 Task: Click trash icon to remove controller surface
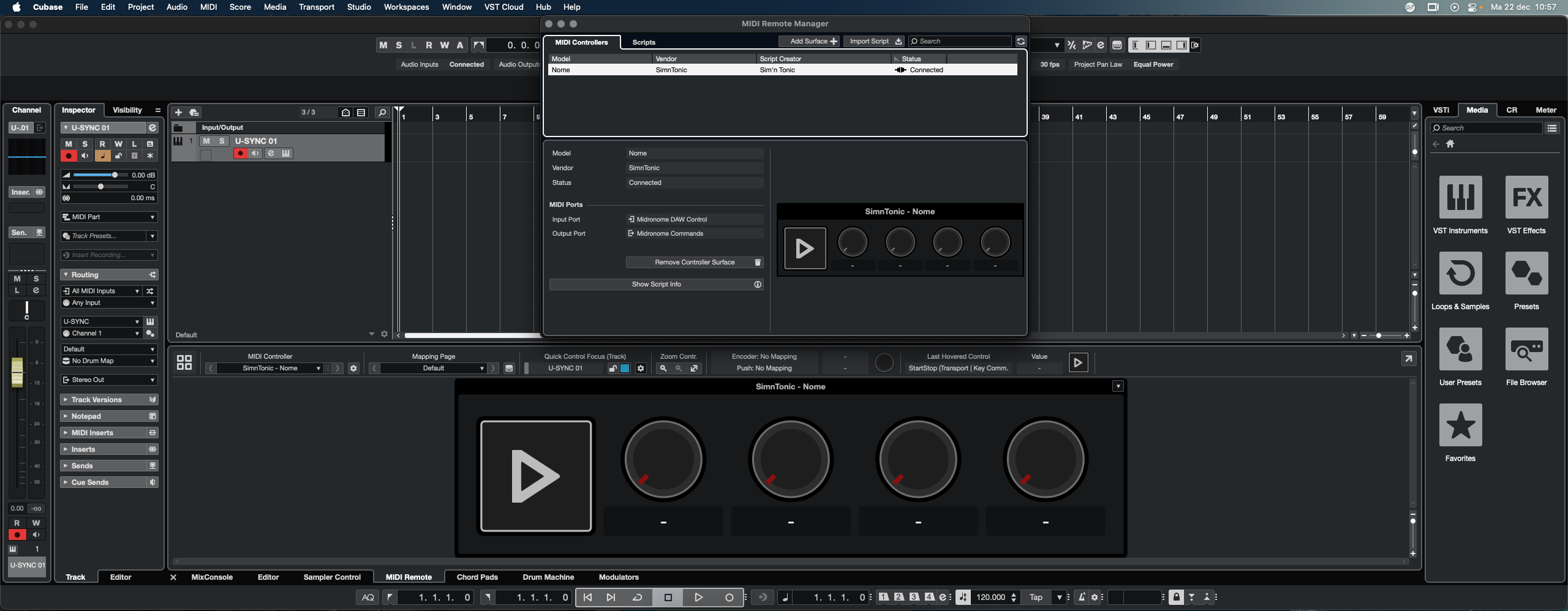pyautogui.click(x=758, y=262)
